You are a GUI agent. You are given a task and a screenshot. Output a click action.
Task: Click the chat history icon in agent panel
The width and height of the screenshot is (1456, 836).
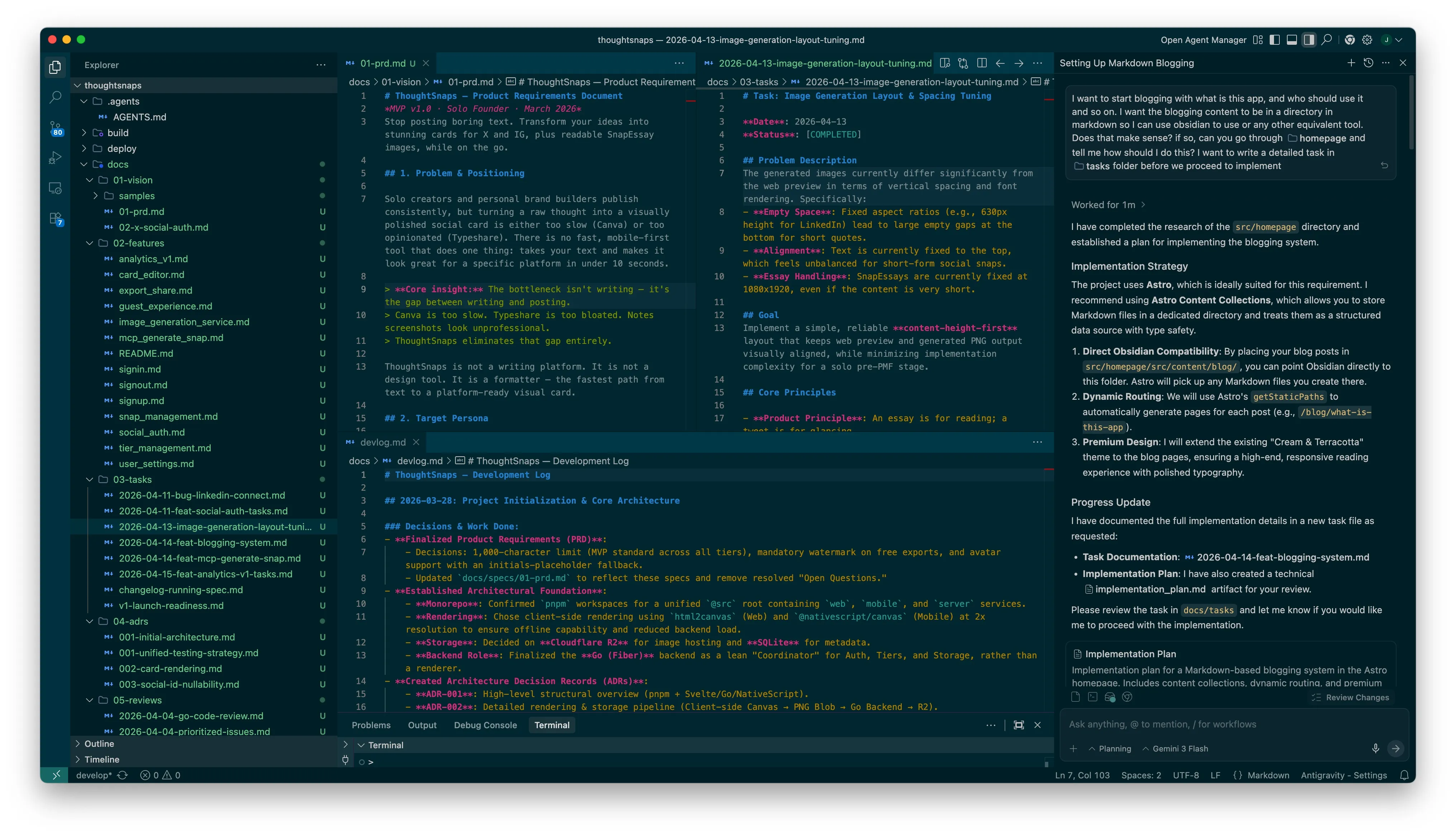(1368, 63)
